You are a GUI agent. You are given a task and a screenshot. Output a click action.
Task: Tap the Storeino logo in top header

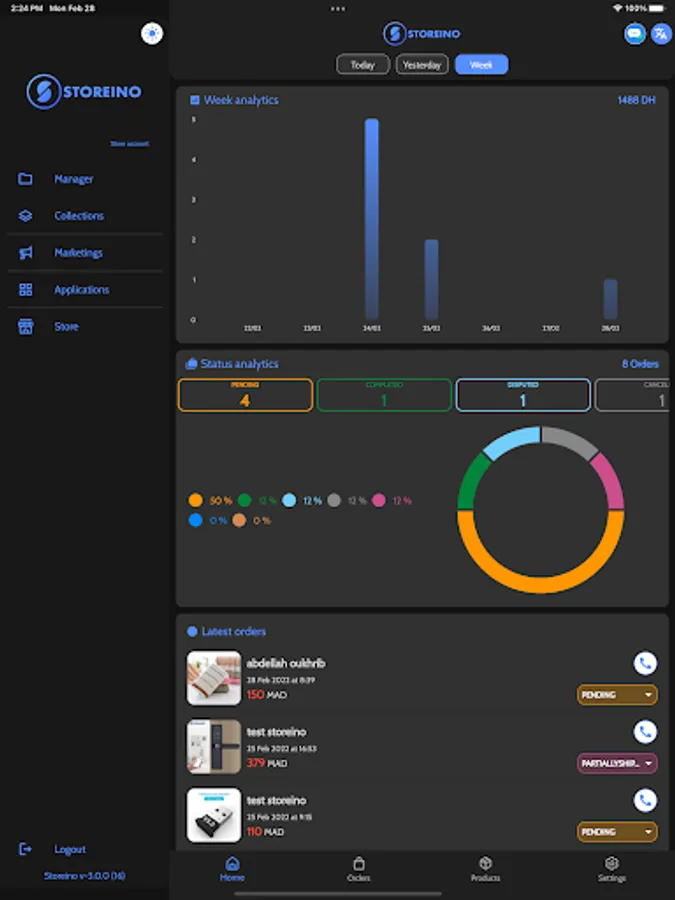422,33
